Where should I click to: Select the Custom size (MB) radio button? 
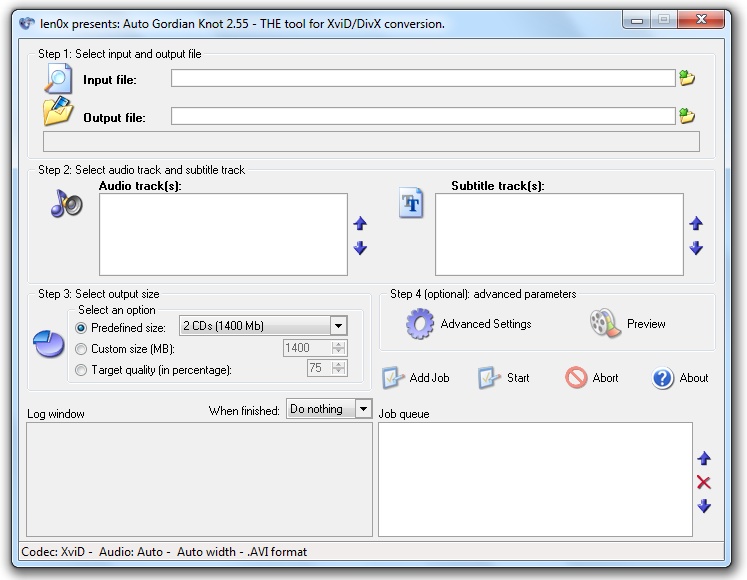coord(81,349)
